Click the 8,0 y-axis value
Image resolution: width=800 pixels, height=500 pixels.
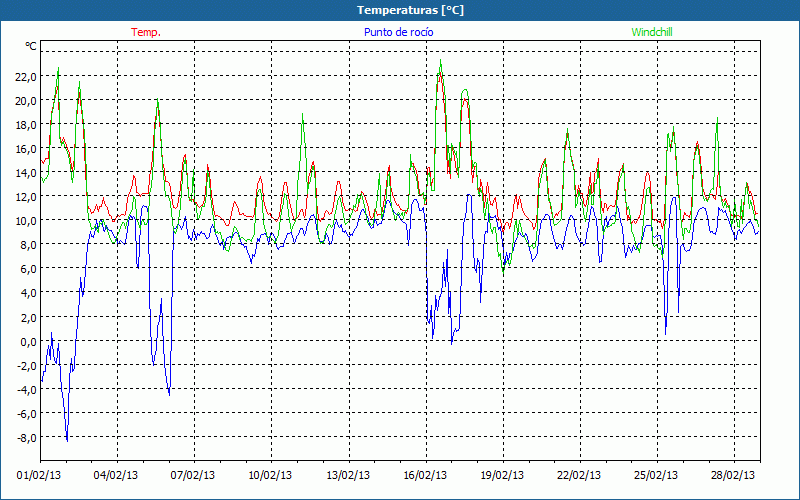29,244
